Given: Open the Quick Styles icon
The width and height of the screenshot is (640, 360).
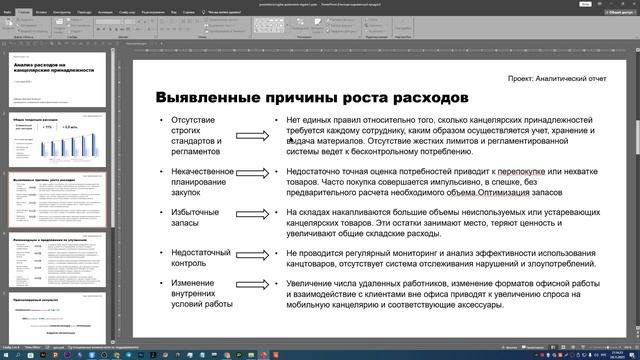Looking at the screenshot, I should [x=318, y=23].
